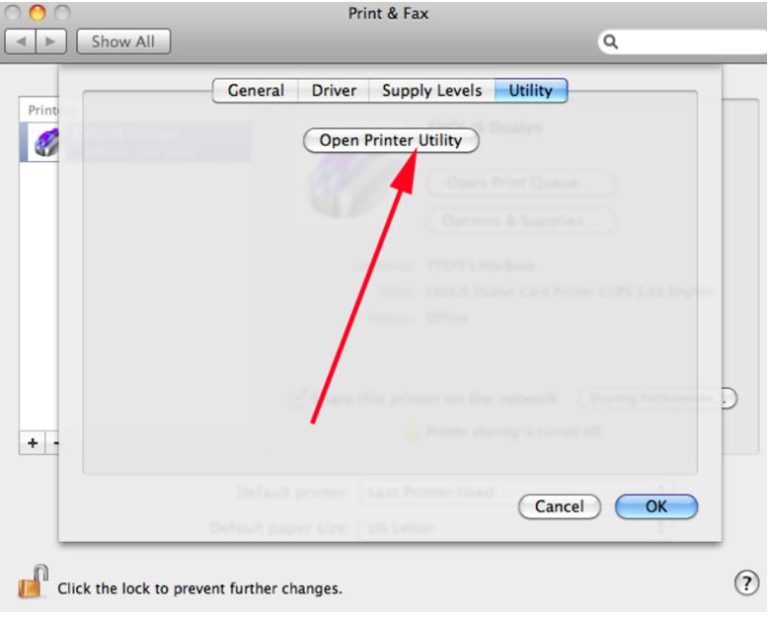Open Help with the question mark
The image size is (768, 617).
(x=746, y=583)
